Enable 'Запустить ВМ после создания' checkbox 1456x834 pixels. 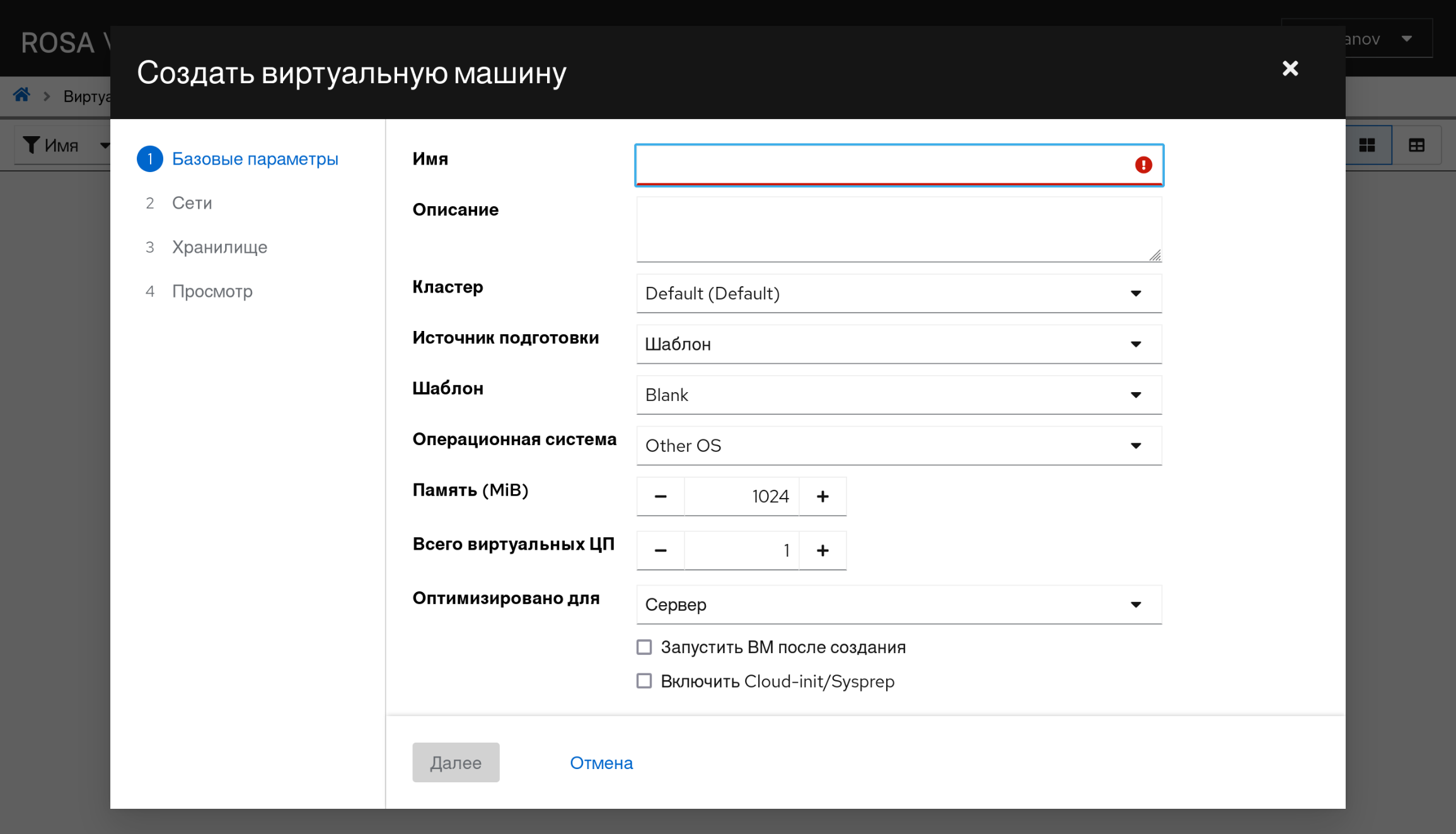[644, 647]
